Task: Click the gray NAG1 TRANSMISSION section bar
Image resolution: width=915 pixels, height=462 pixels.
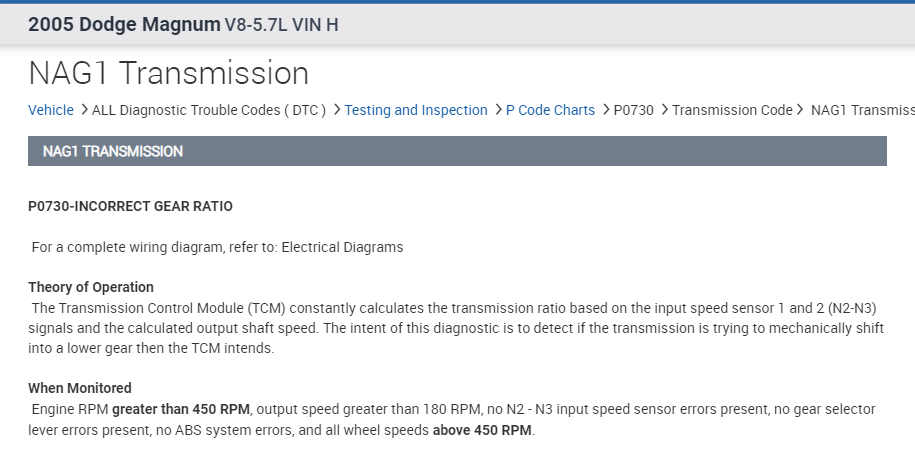Action: tap(457, 151)
